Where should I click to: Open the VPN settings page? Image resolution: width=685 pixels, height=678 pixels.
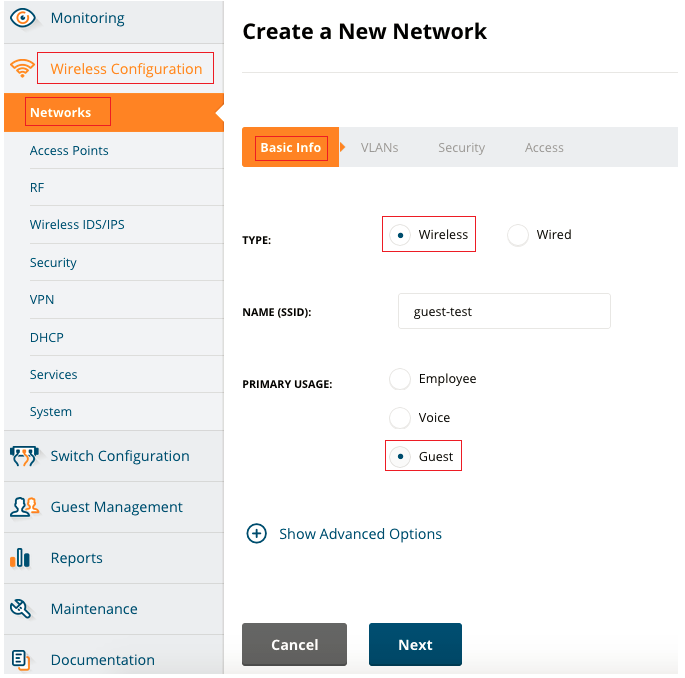(x=42, y=300)
